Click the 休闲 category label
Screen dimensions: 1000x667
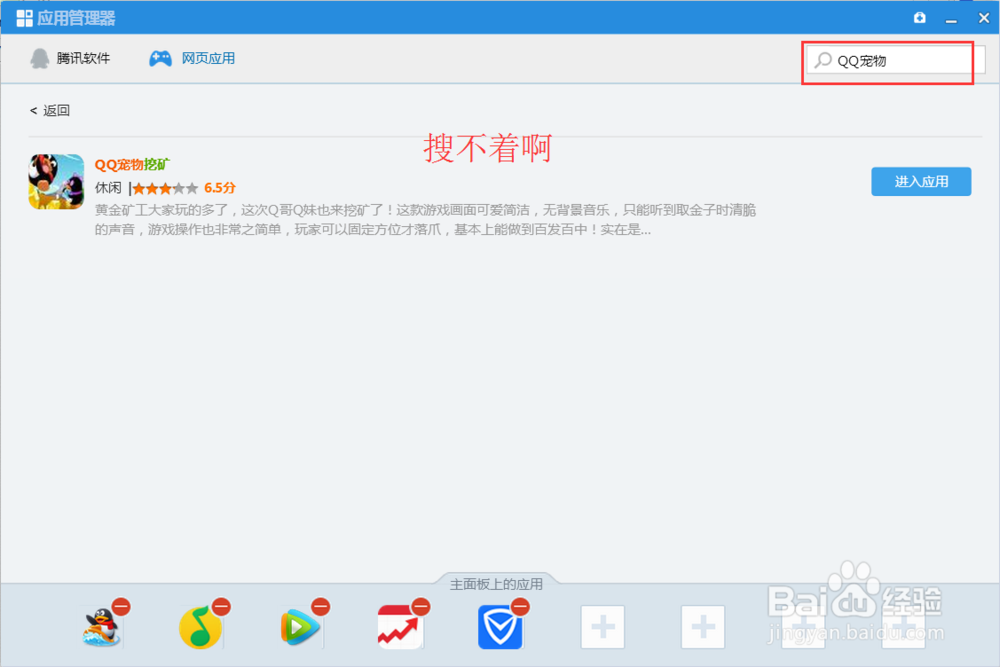tap(108, 187)
